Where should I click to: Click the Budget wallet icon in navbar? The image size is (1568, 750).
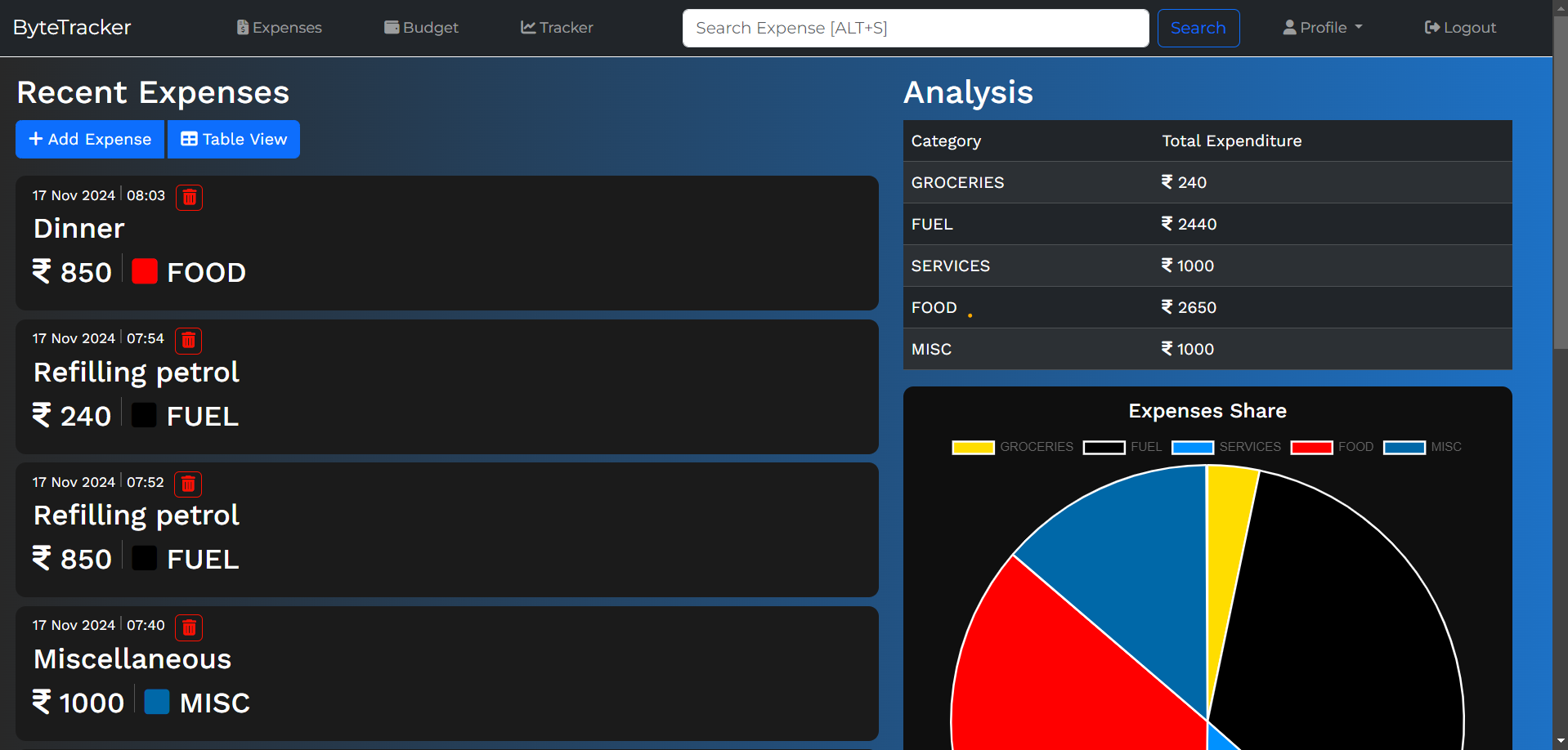pos(392,28)
